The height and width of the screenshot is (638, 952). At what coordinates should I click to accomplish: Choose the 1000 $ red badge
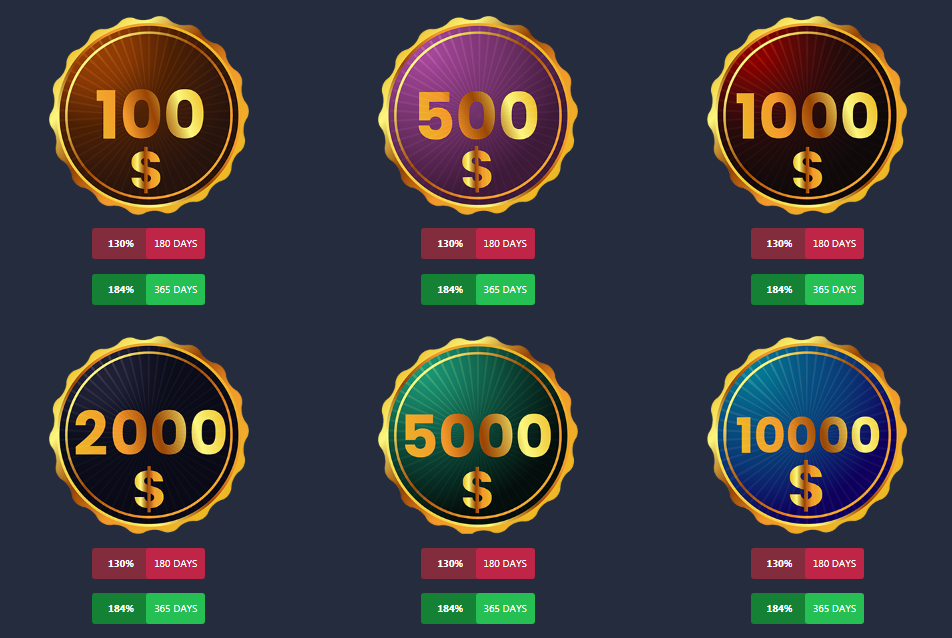(807, 115)
